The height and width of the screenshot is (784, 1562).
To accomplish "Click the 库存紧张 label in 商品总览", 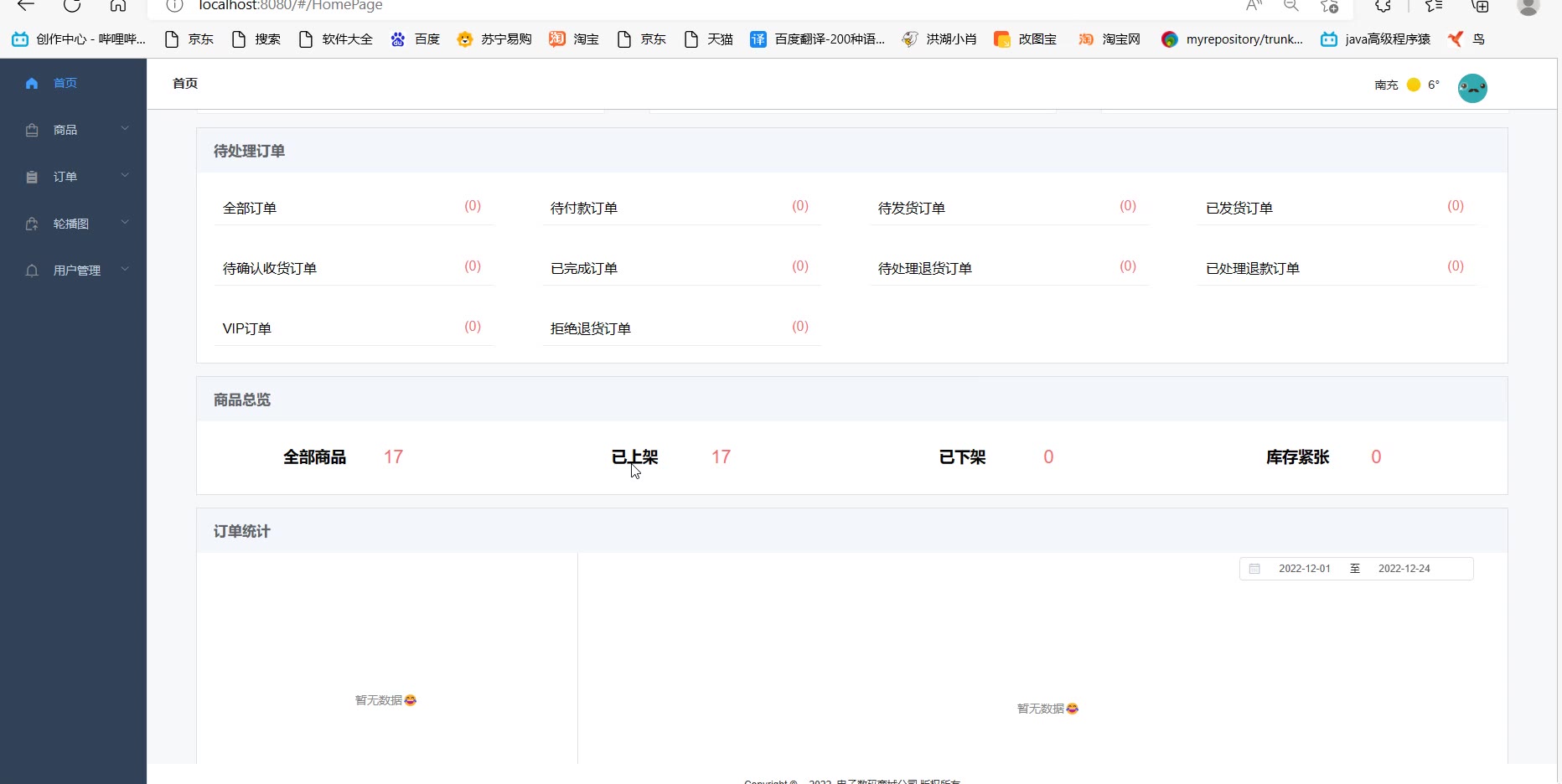I will click(1297, 457).
